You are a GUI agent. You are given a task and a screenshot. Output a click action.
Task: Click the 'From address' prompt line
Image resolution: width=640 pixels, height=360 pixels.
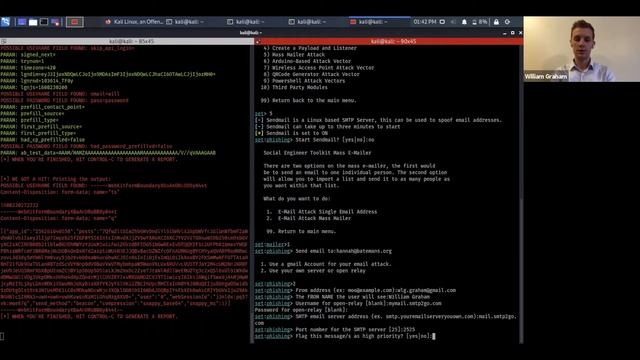(x=355, y=290)
